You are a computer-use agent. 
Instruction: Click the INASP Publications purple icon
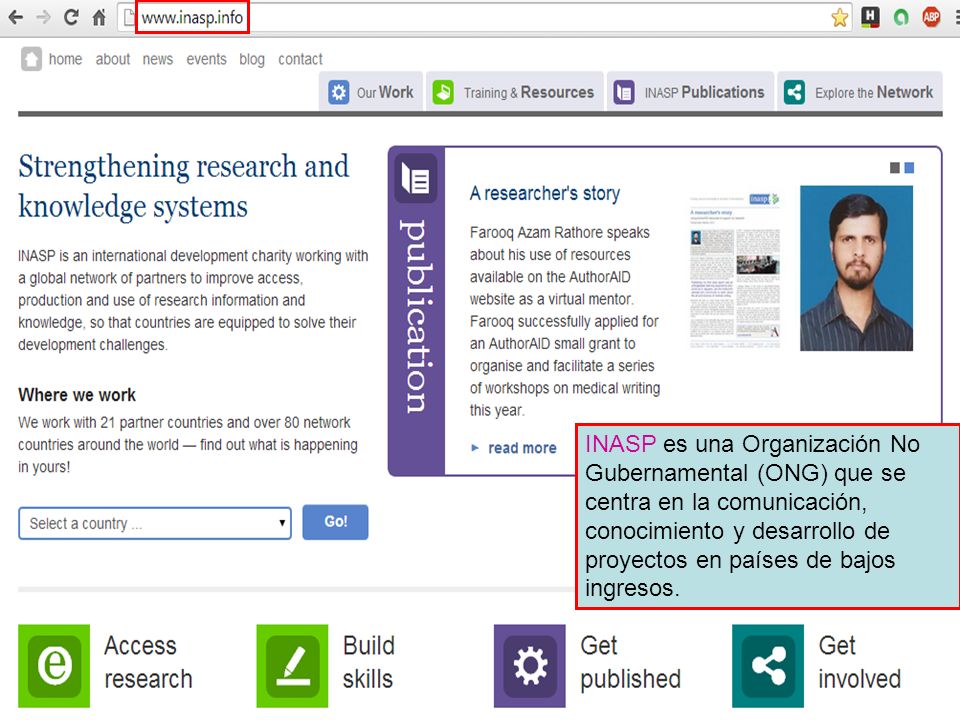point(623,92)
